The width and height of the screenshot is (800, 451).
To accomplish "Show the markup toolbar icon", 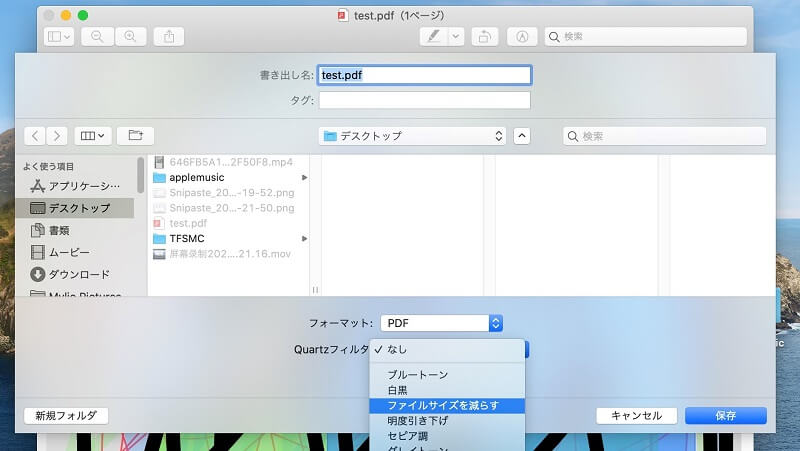I will tap(522, 36).
